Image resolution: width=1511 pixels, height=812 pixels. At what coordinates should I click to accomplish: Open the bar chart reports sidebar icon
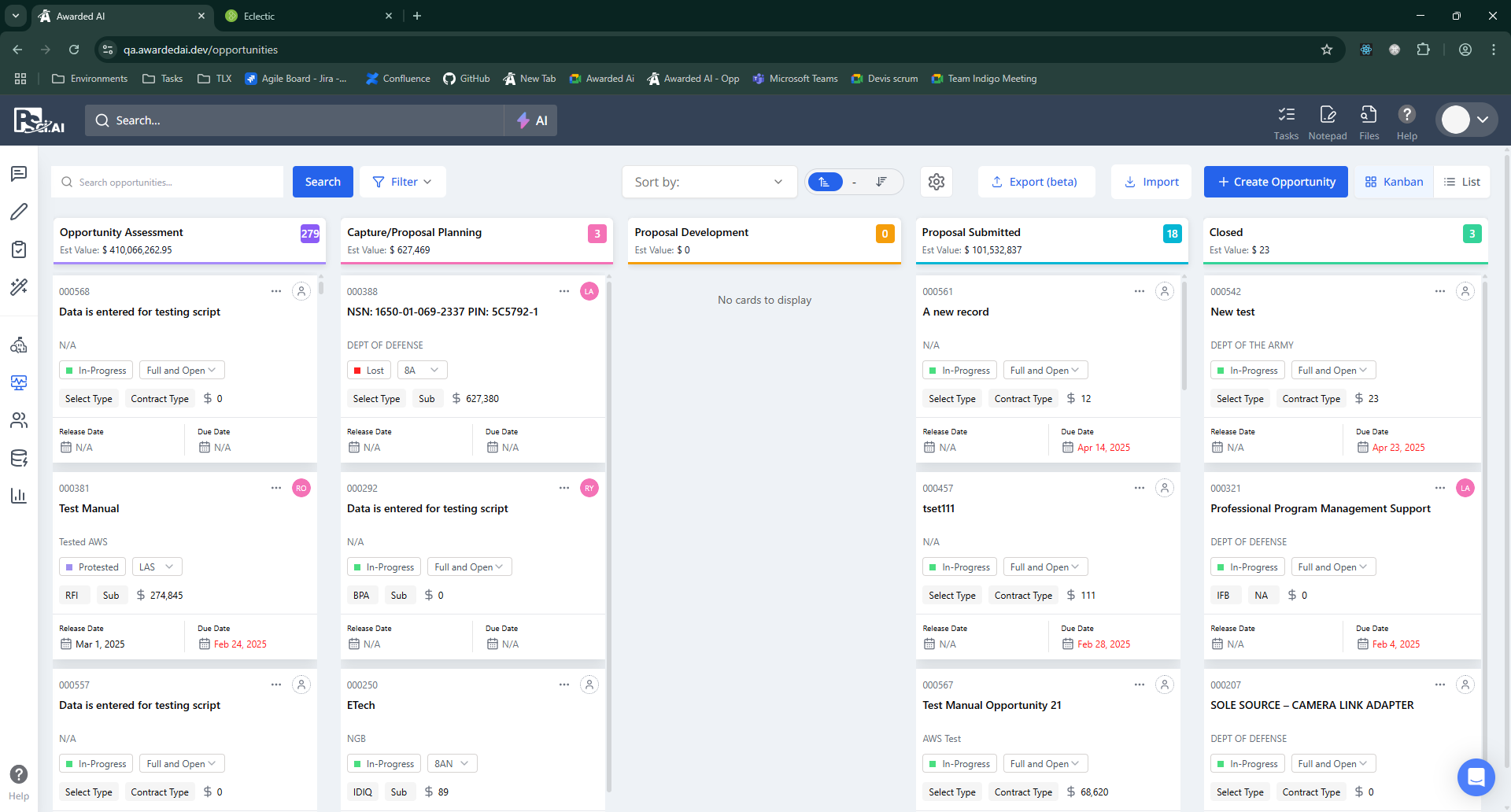point(19,496)
